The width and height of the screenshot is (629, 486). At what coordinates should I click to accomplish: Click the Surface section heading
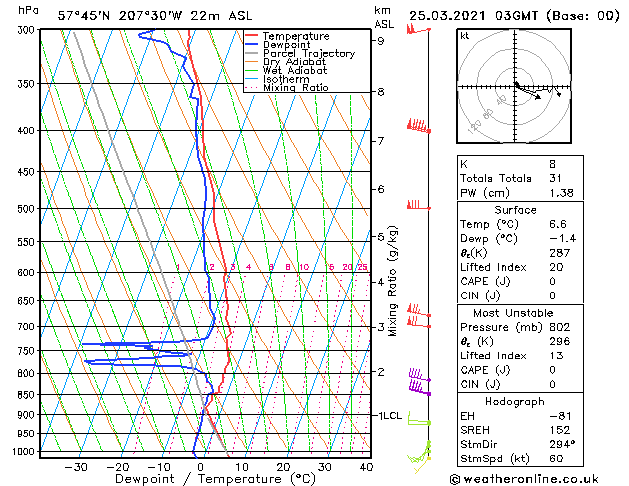coord(515,210)
